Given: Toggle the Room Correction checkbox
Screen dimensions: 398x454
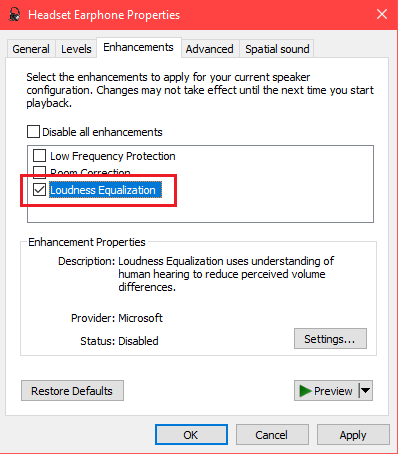Looking at the screenshot, I should 39,170.
